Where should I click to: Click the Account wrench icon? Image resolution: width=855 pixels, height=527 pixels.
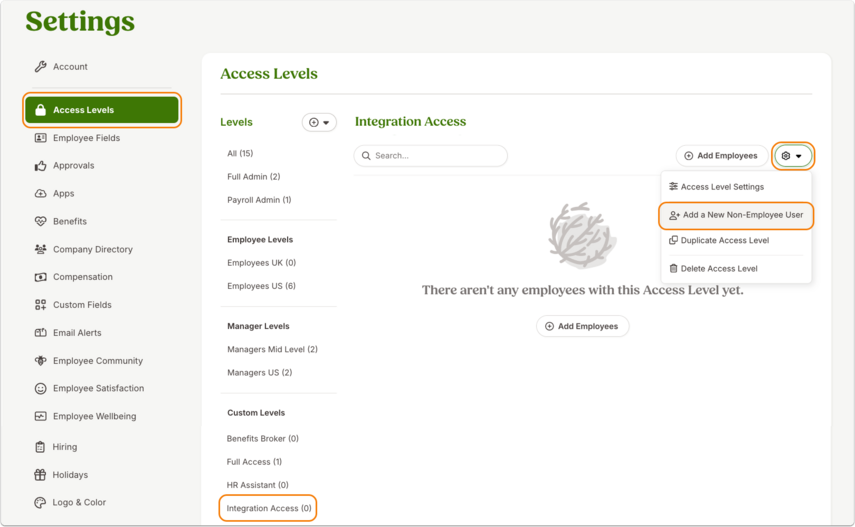(x=40, y=67)
